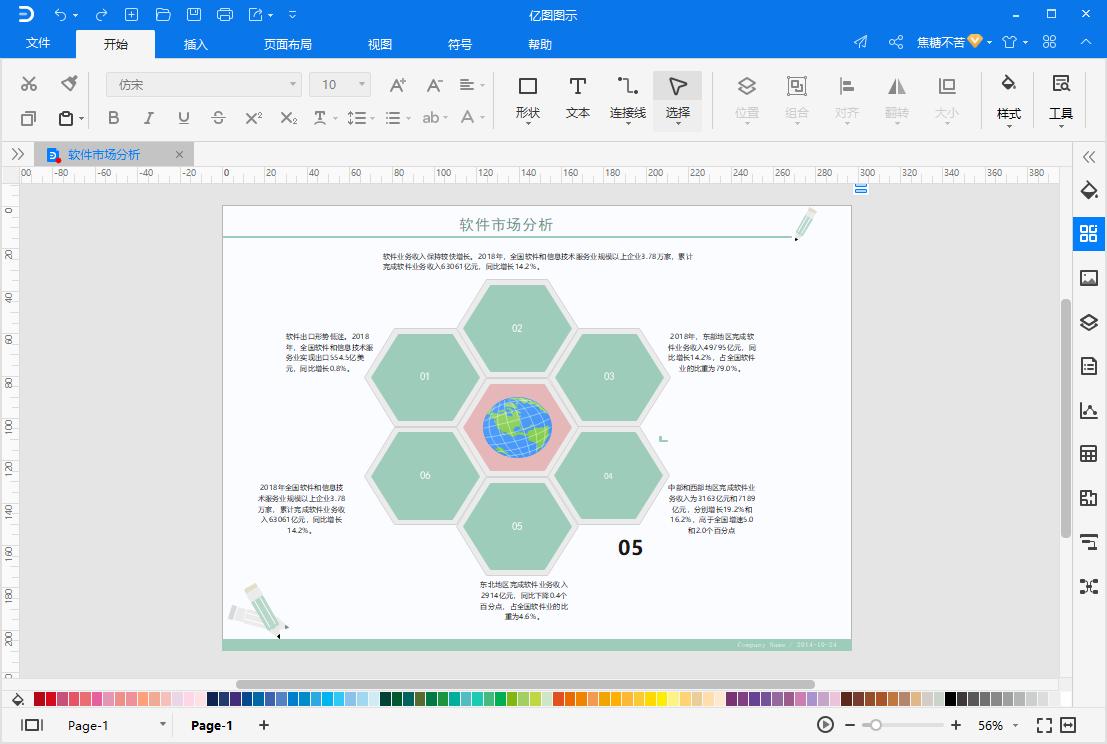Toggle Underline text formatting

click(x=183, y=118)
